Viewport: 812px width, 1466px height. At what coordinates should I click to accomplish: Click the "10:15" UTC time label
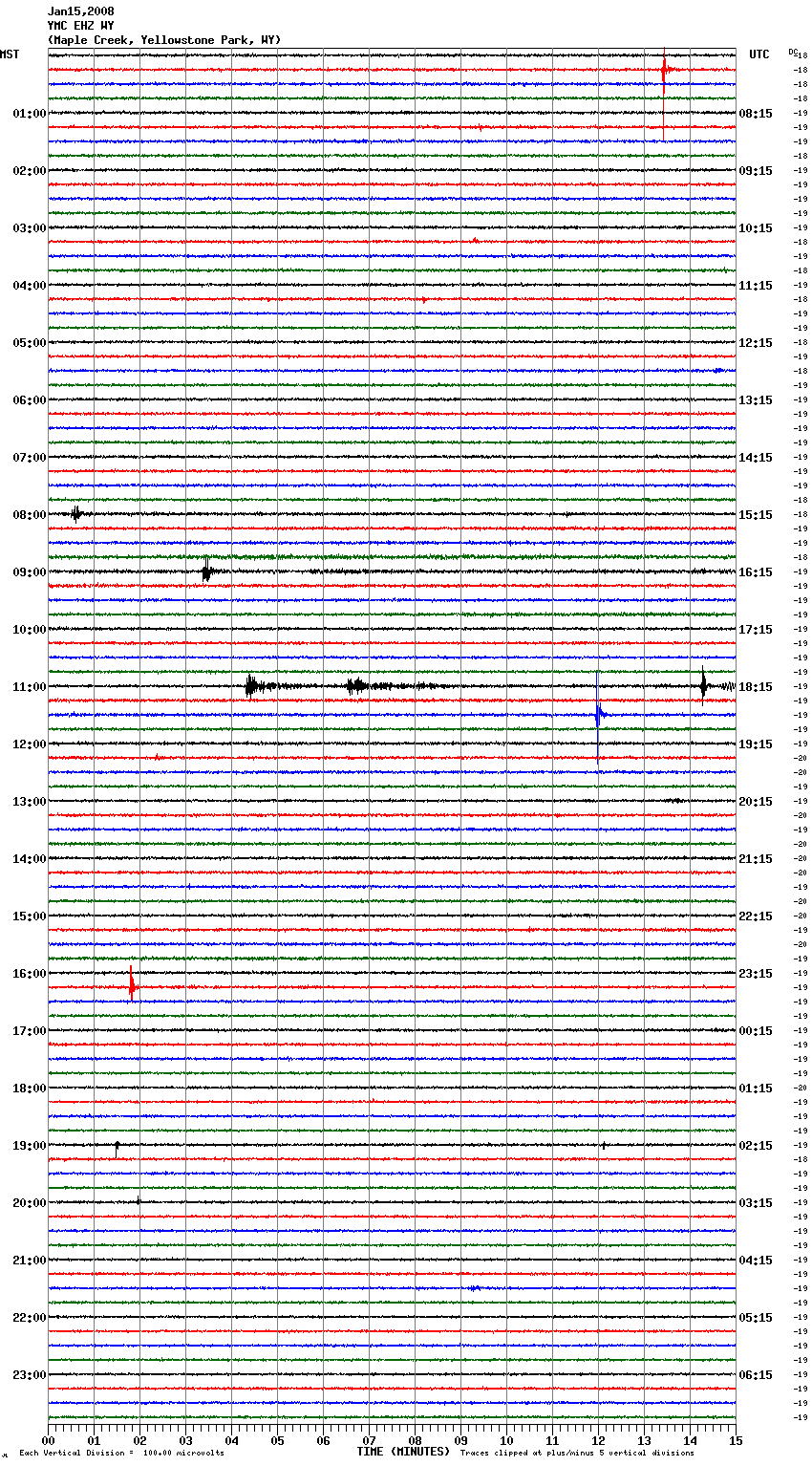(x=756, y=228)
